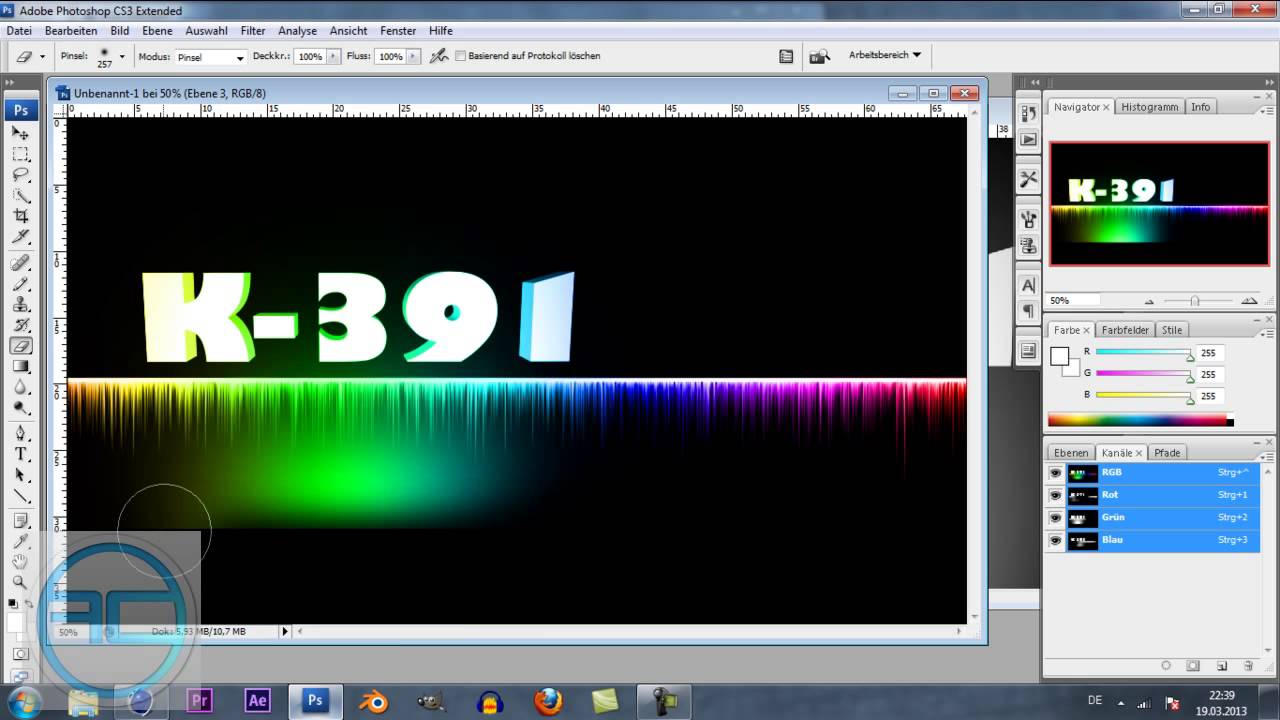Open the Filter menu
The image size is (1280, 720).
point(253,31)
